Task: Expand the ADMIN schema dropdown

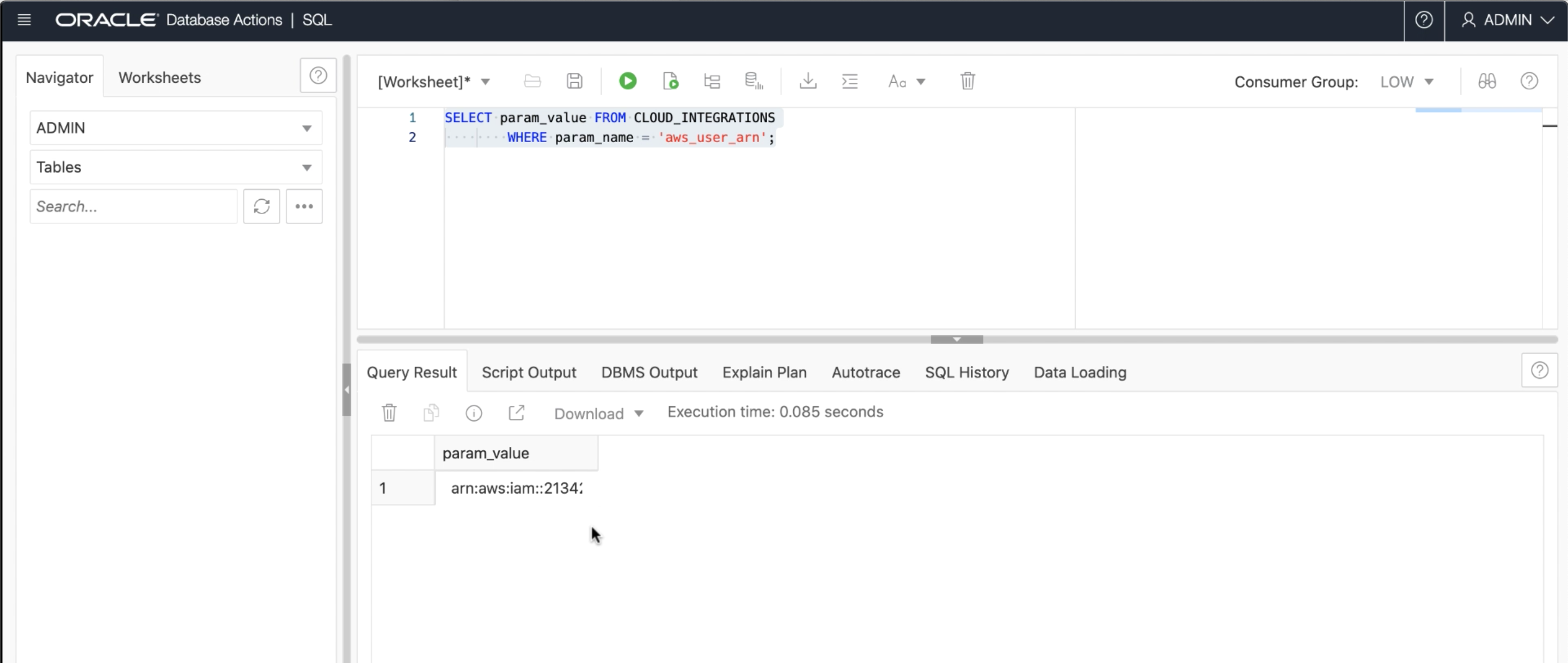Action: (175, 128)
